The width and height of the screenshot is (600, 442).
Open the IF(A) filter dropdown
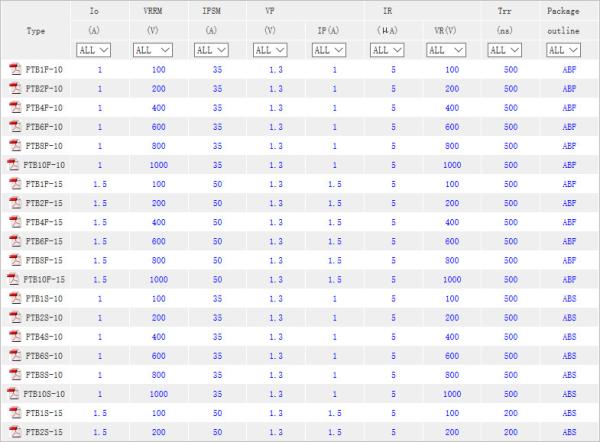[329, 50]
